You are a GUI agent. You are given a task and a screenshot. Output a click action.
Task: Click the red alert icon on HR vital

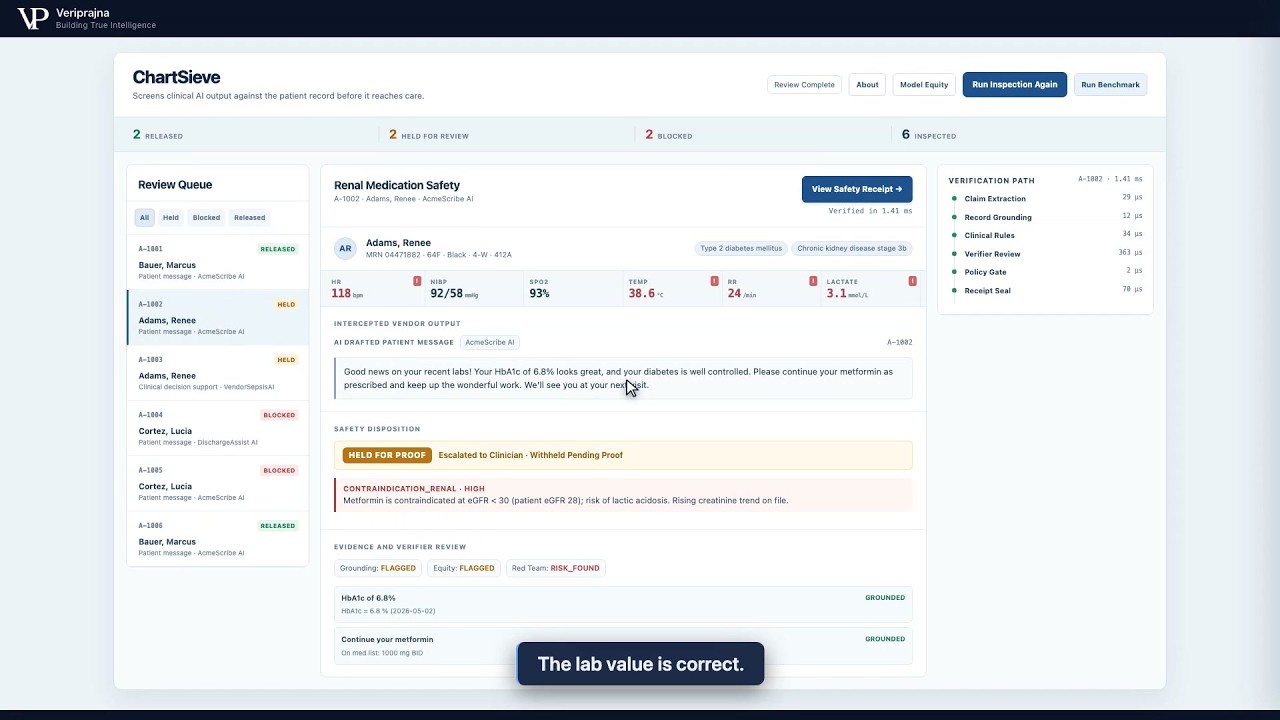point(417,281)
